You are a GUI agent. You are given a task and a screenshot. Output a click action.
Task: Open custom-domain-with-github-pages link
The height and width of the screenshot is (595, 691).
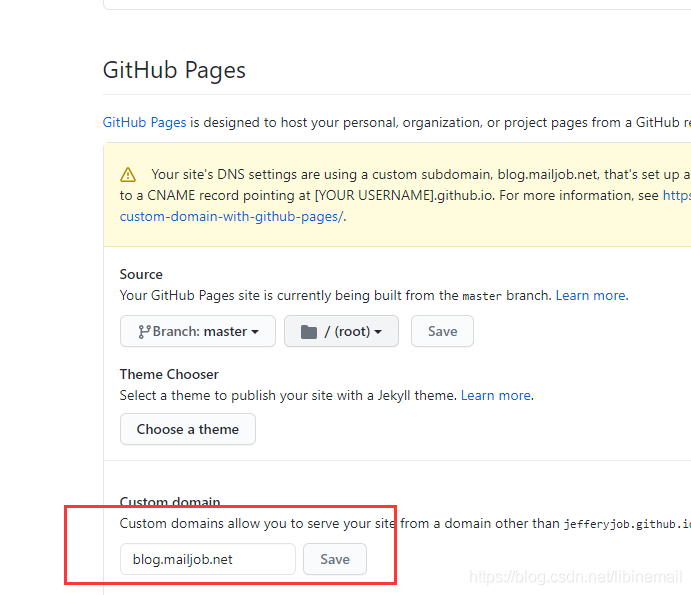click(x=231, y=216)
